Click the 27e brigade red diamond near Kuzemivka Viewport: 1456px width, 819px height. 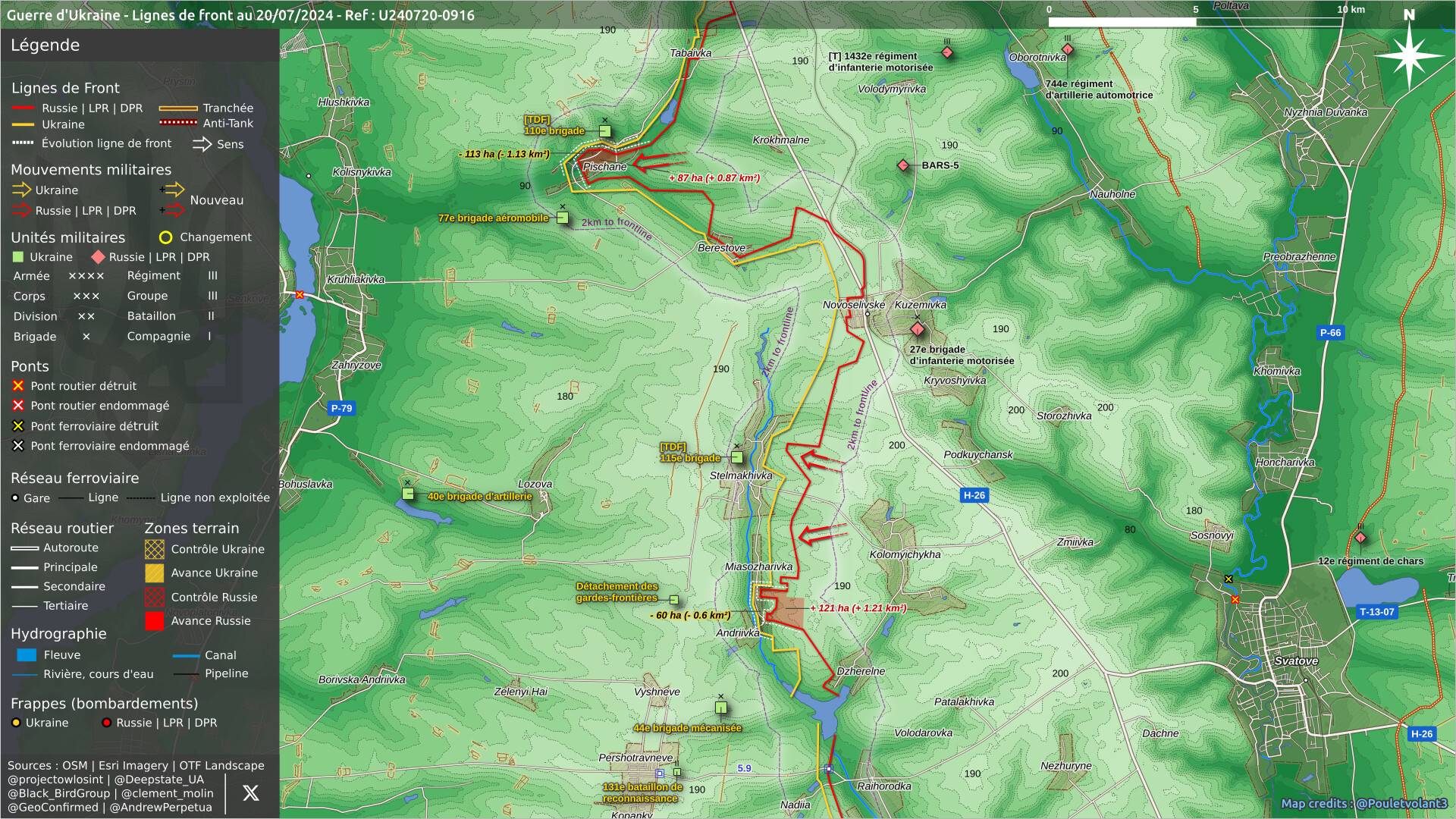click(918, 329)
